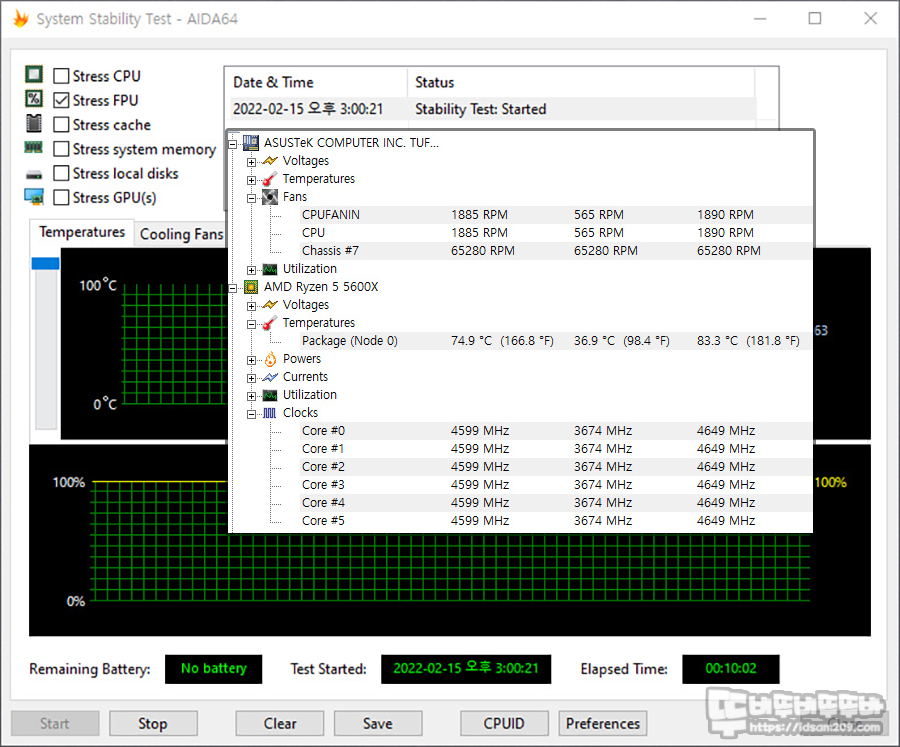Click the disabled Start button

[x=55, y=723]
